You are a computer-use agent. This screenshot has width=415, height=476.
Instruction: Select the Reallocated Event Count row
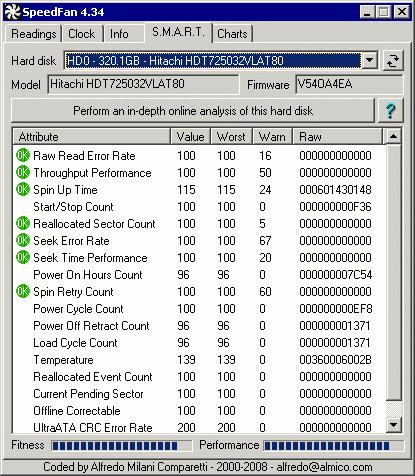click(x=200, y=377)
